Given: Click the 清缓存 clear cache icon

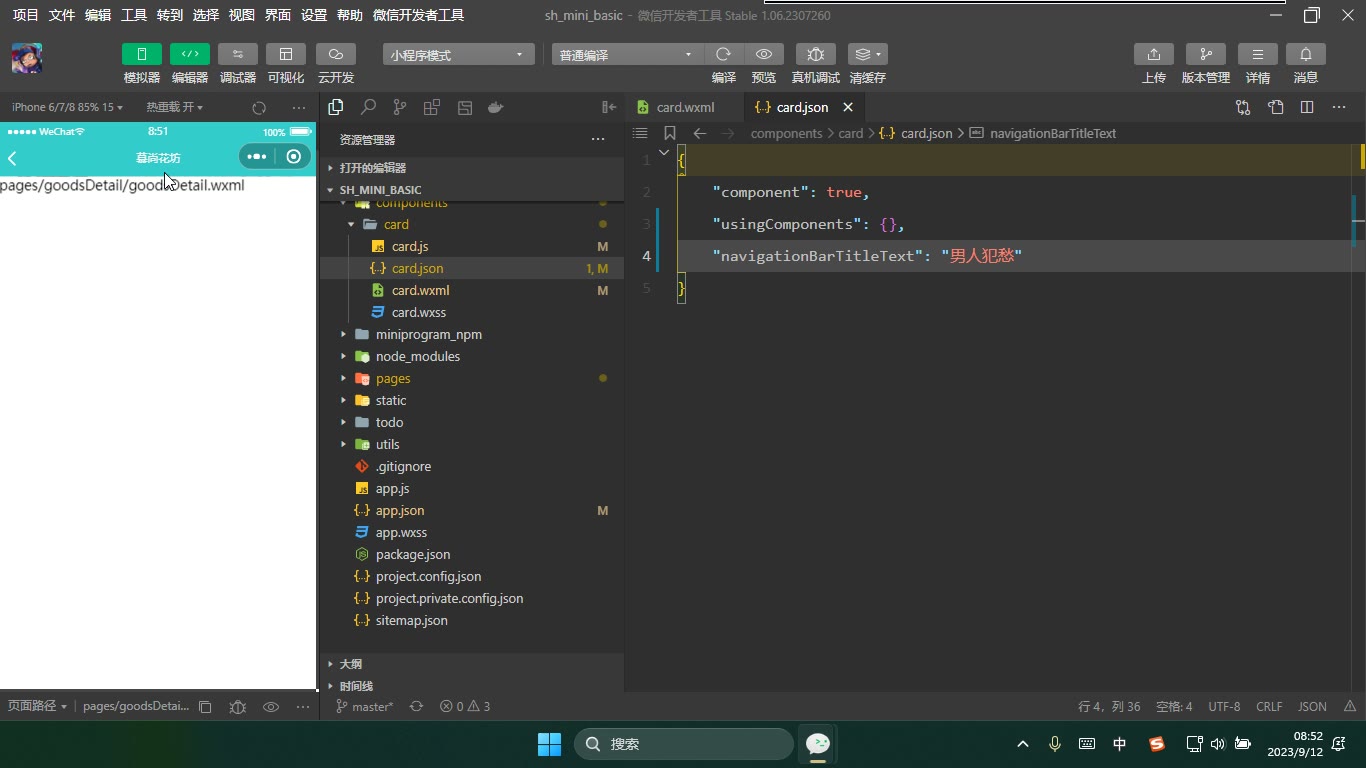Looking at the screenshot, I should (x=867, y=54).
